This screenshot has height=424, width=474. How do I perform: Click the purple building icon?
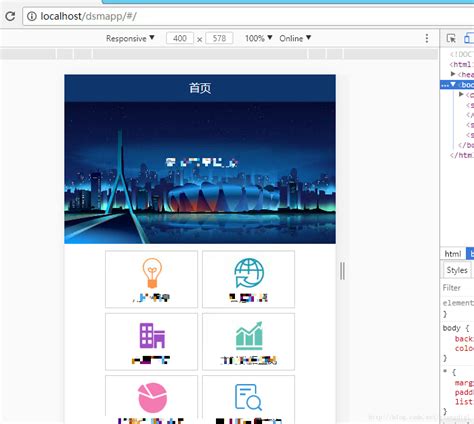[x=152, y=336]
